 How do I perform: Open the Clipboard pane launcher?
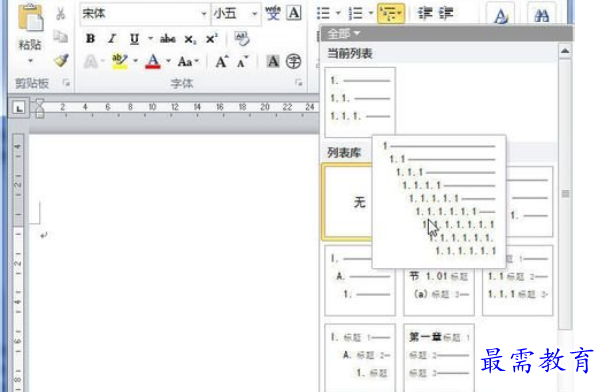[x=66, y=83]
